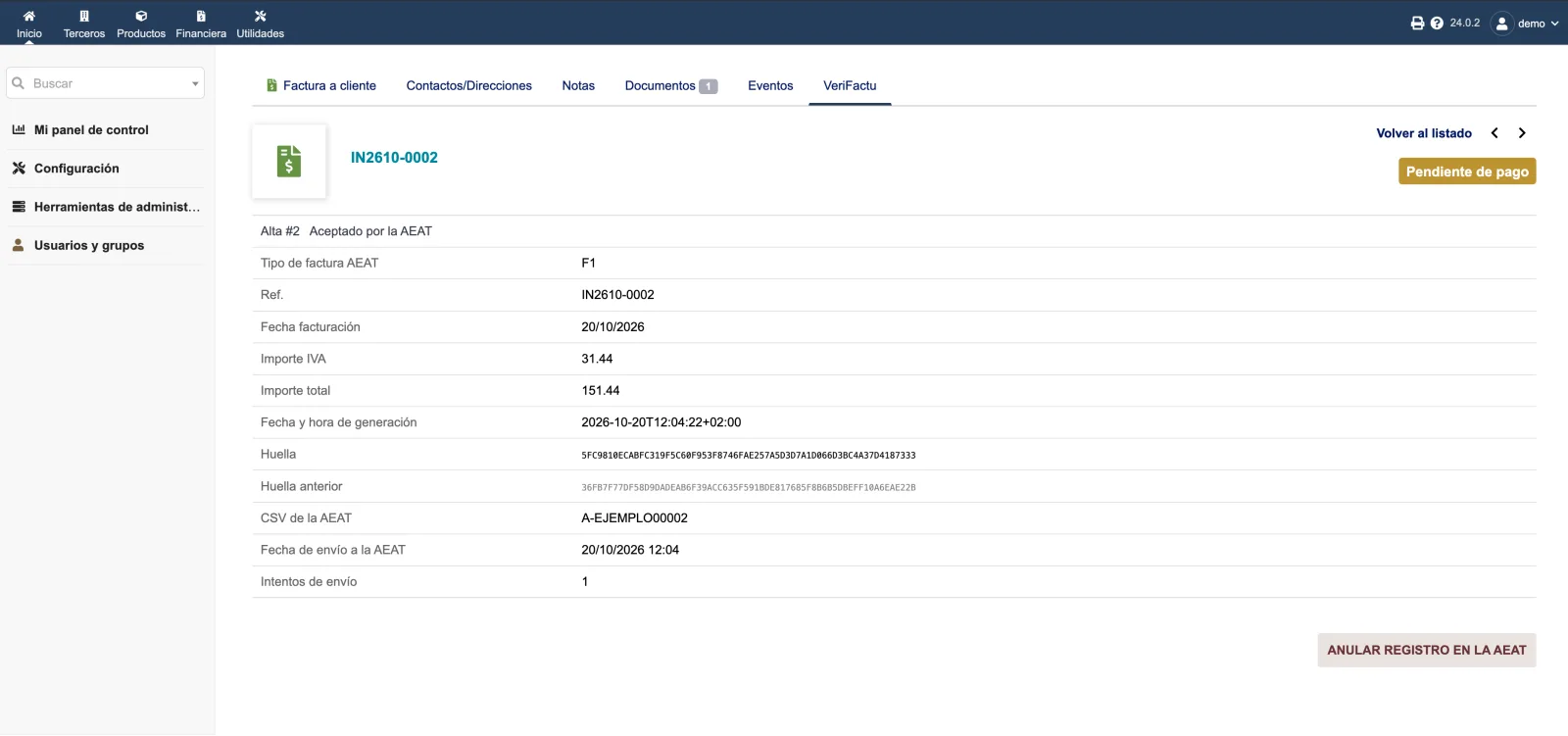Click the search magnifier icon
This screenshot has height=736, width=1568.
[18, 83]
